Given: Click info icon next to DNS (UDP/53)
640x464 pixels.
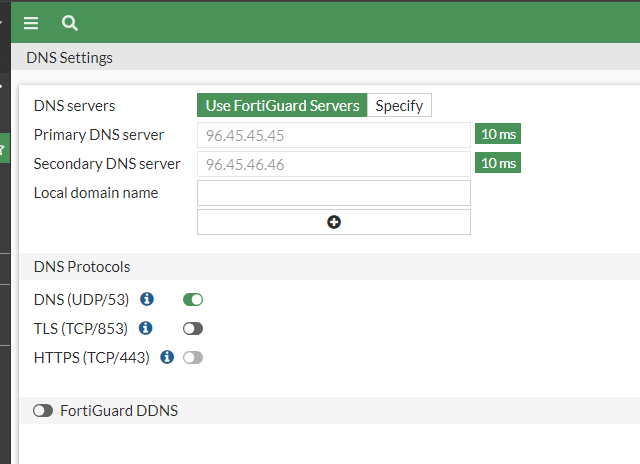Looking at the screenshot, I should [x=147, y=299].
